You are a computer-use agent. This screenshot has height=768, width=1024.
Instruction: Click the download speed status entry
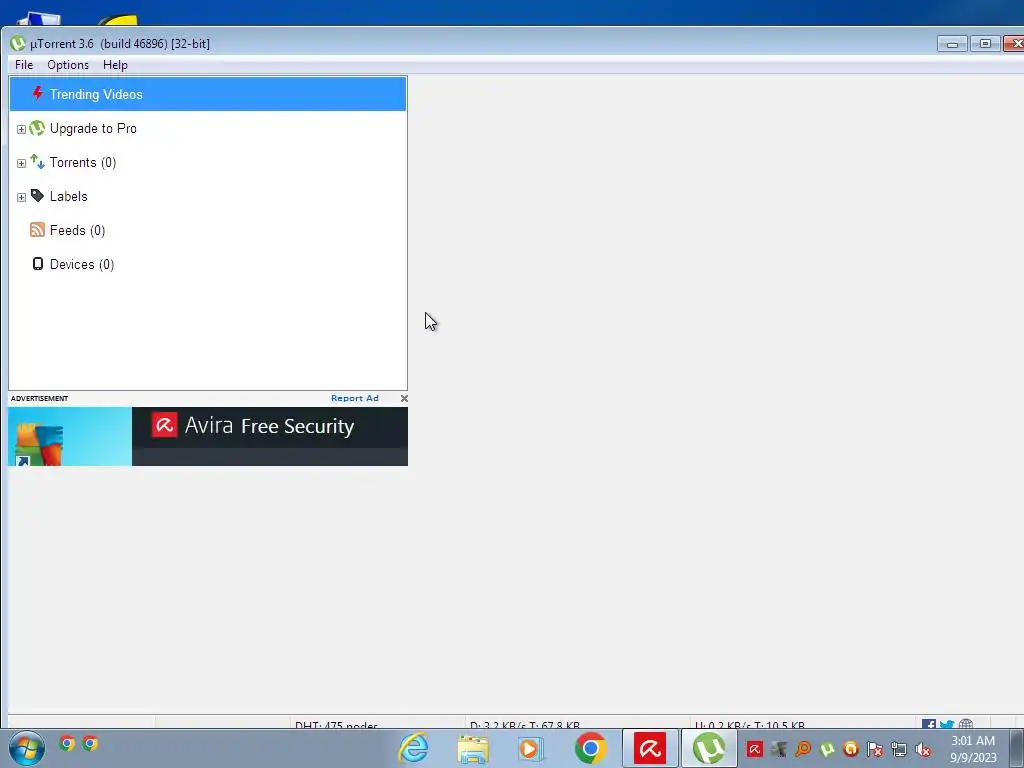click(x=525, y=725)
